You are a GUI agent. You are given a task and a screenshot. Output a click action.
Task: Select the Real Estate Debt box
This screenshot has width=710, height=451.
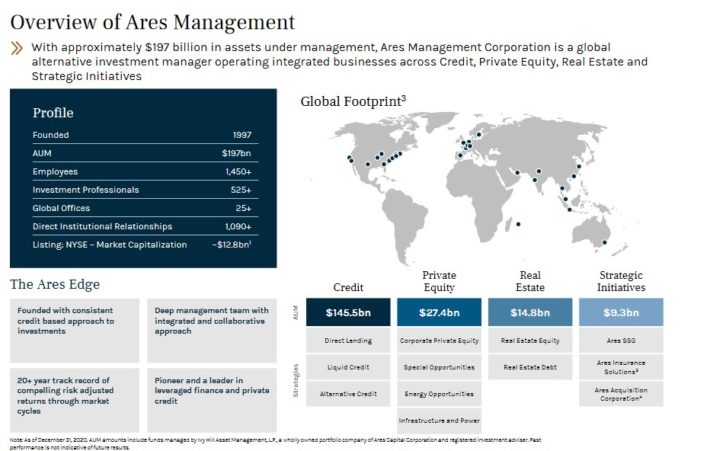point(529,367)
